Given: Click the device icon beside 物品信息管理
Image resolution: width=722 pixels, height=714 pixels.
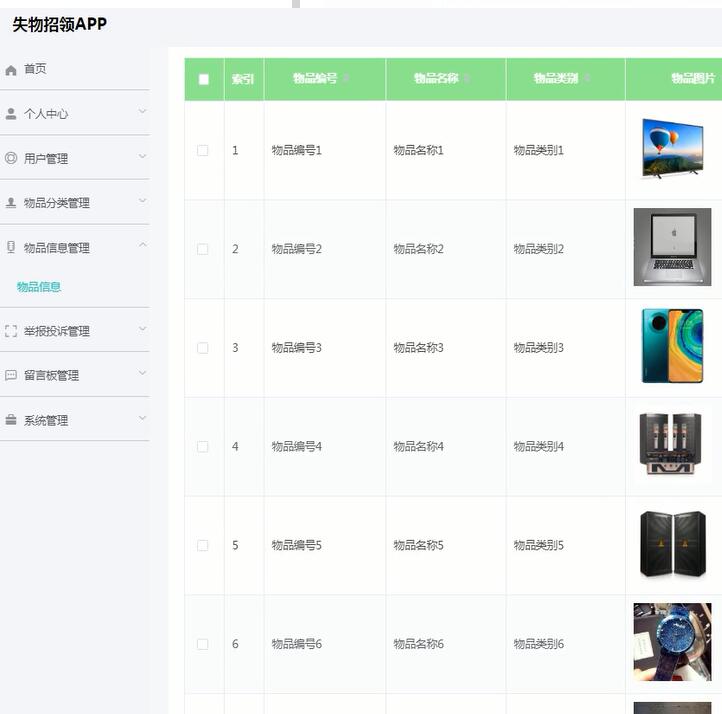Looking at the screenshot, I should [x=11, y=247].
